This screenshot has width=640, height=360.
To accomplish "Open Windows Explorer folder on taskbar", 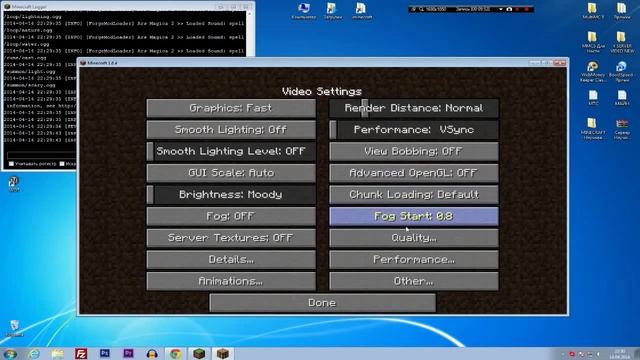I will [58, 353].
